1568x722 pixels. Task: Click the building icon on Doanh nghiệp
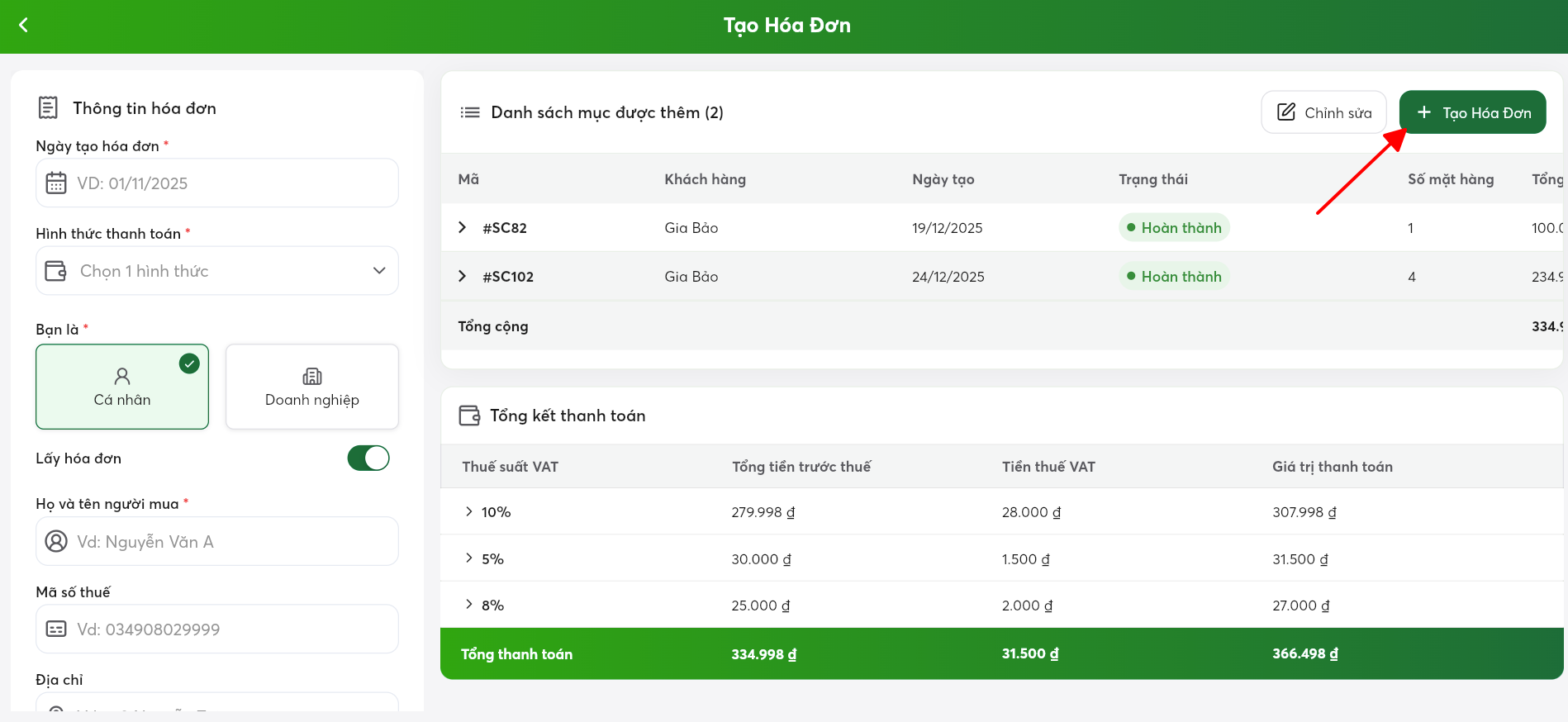tap(312, 377)
